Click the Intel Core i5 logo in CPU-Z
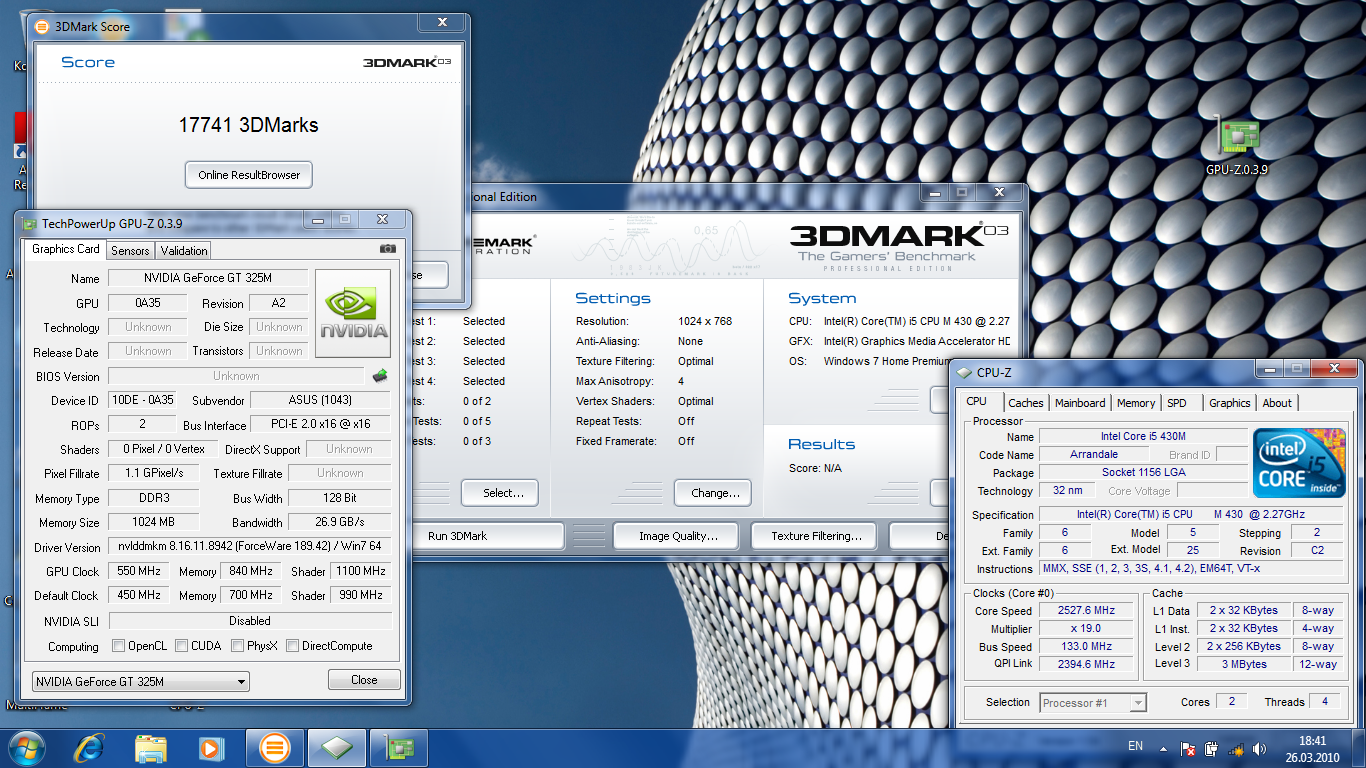The height and width of the screenshot is (768, 1366). (1299, 463)
